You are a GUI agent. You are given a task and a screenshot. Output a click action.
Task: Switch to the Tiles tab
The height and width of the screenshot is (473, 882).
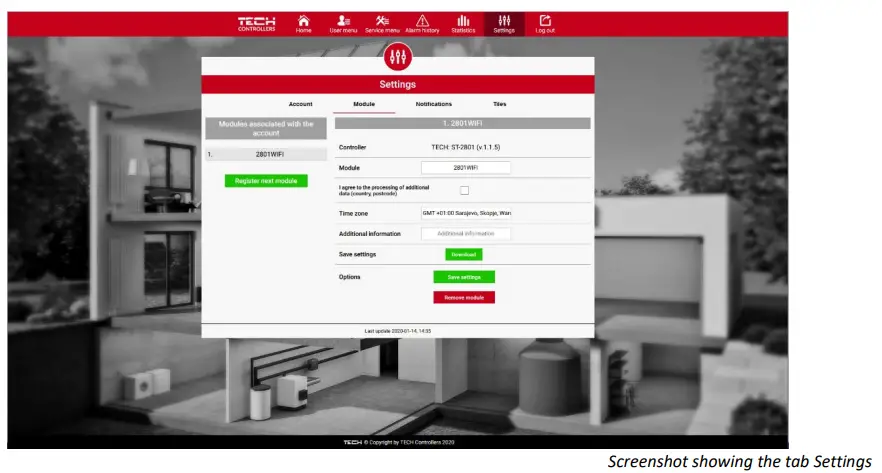pyautogui.click(x=500, y=104)
